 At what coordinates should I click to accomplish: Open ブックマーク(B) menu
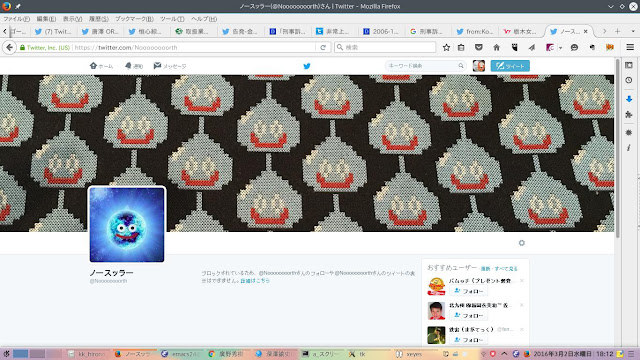pyautogui.click(x=134, y=19)
